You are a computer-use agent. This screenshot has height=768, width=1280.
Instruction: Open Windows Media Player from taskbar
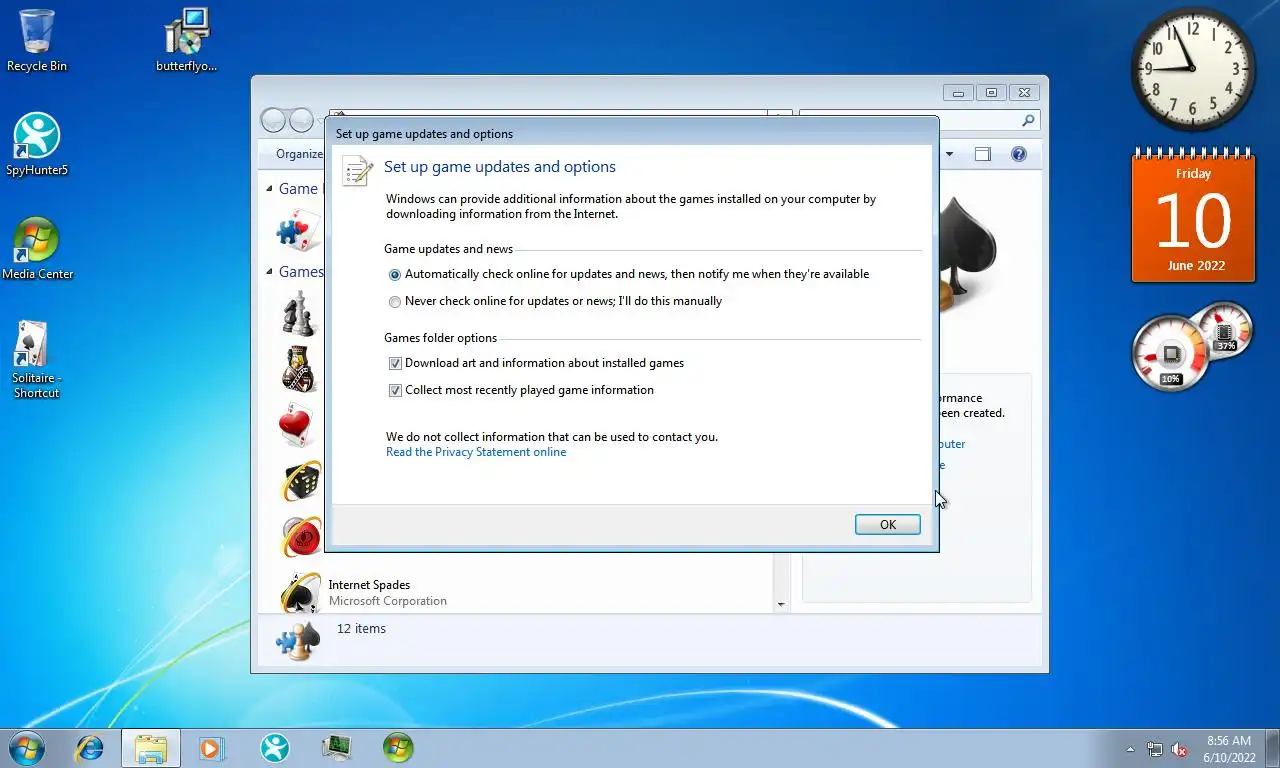pyautogui.click(x=212, y=747)
